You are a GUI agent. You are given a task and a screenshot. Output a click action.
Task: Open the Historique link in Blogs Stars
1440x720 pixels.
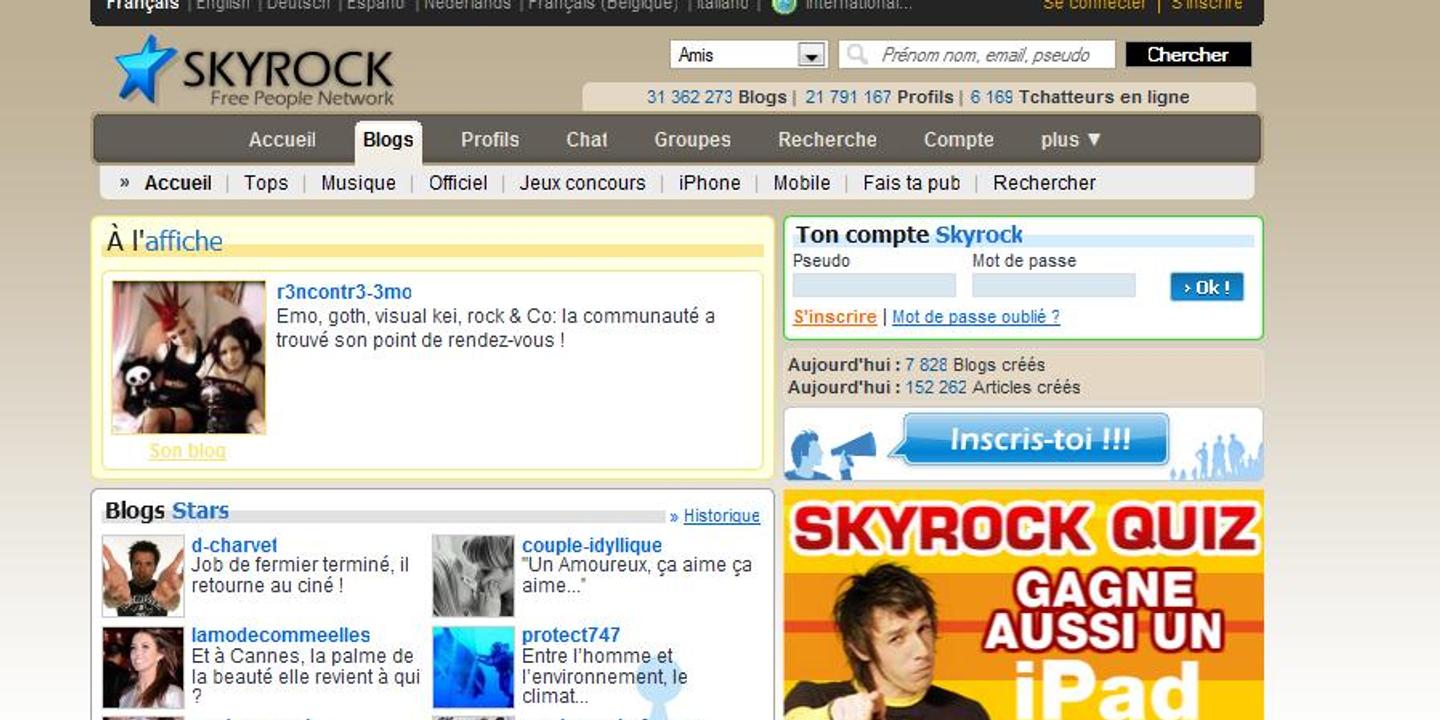(721, 516)
